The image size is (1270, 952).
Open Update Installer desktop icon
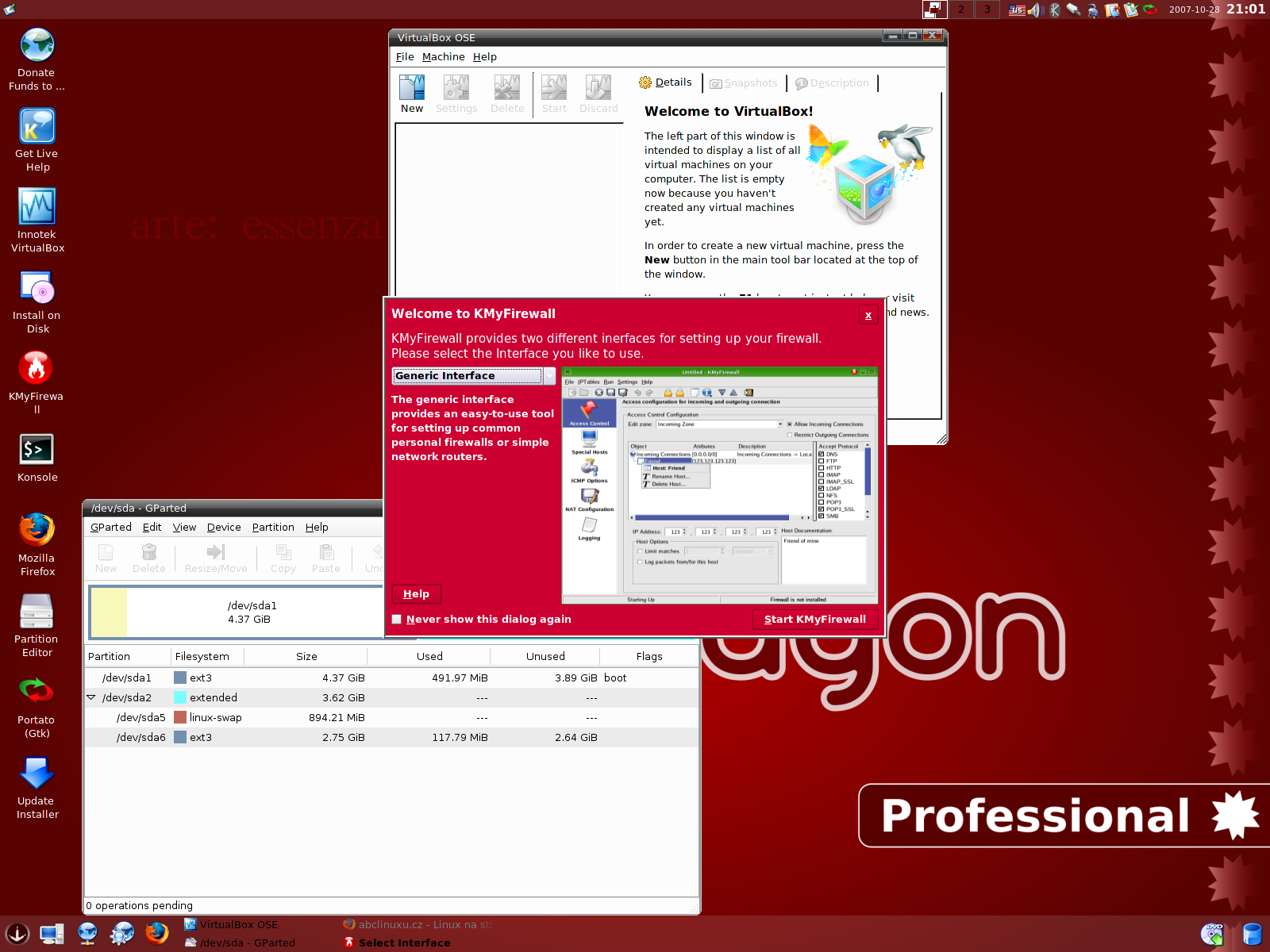(x=37, y=787)
